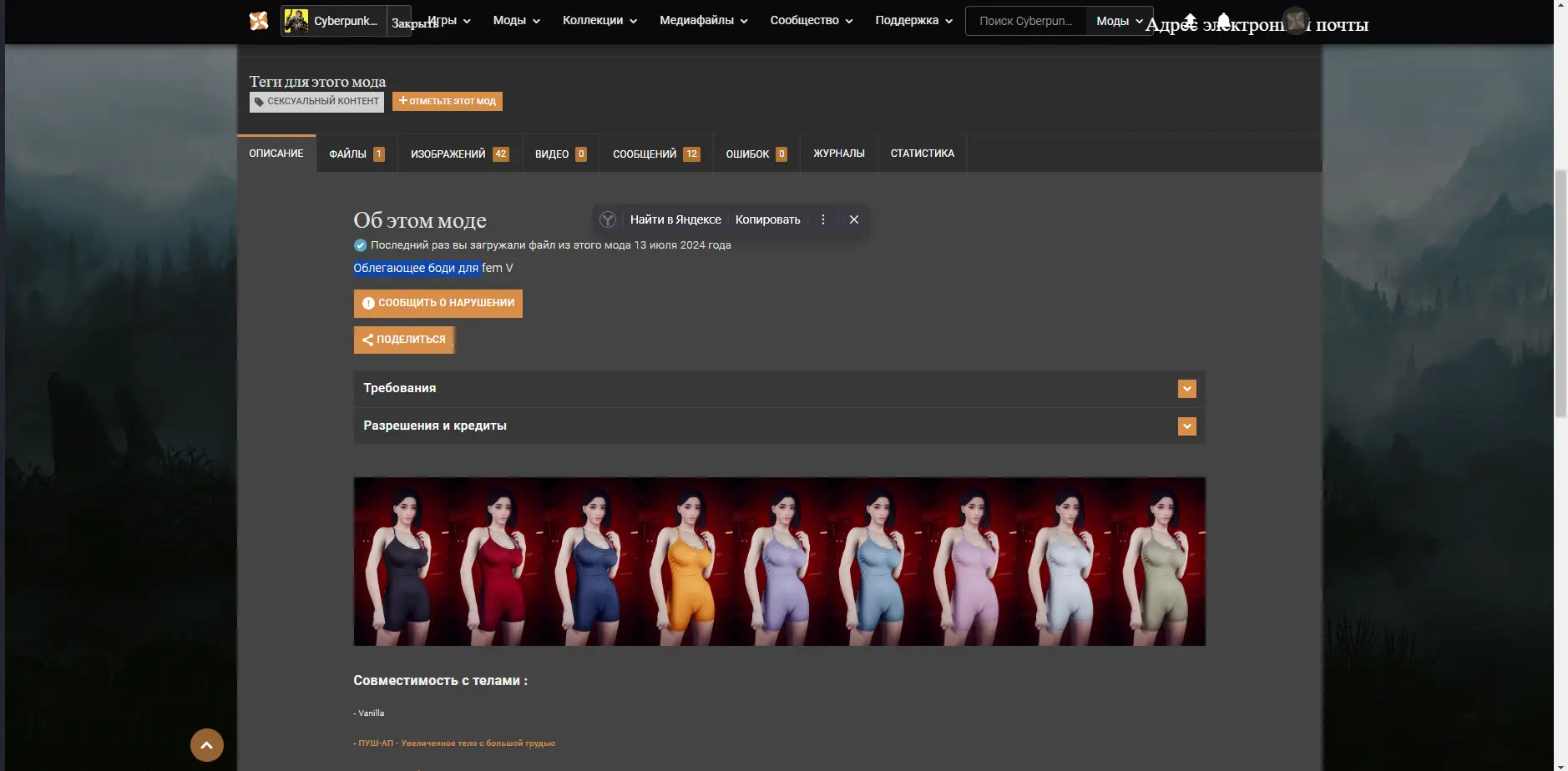Image resolution: width=1568 pixels, height=771 pixels.
Task: Expand the Медиафайлы menu
Action: click(x=703, y=21)
